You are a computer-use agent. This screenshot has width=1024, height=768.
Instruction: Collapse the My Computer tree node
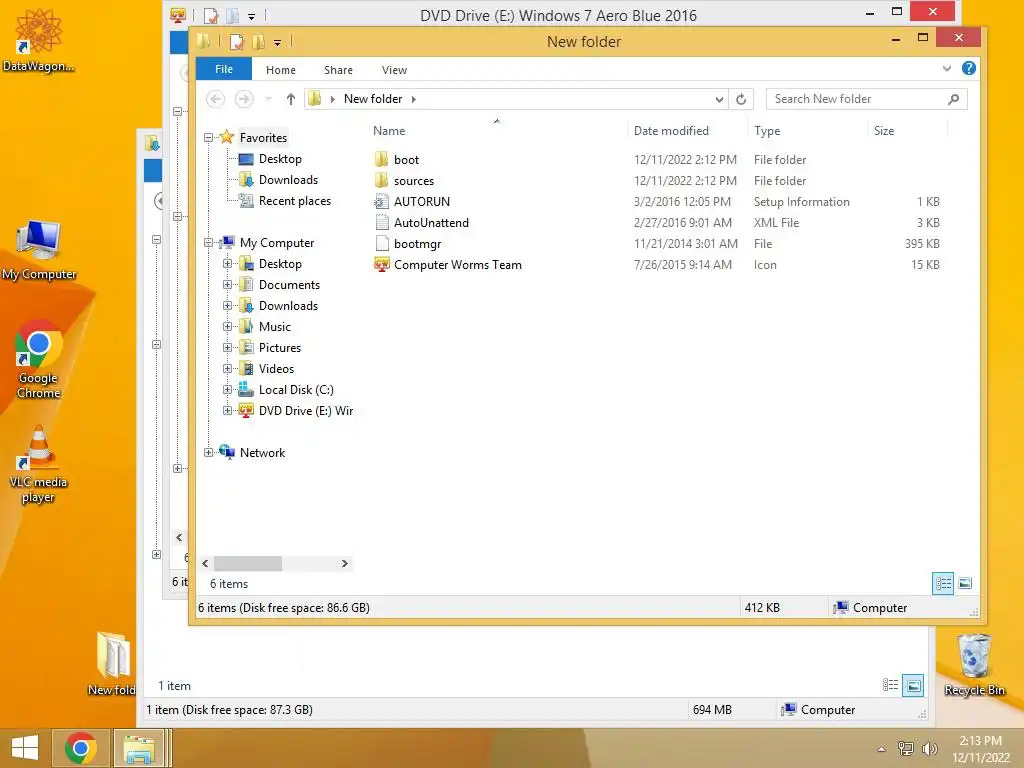pyautogui.click(x=208, y=242)
